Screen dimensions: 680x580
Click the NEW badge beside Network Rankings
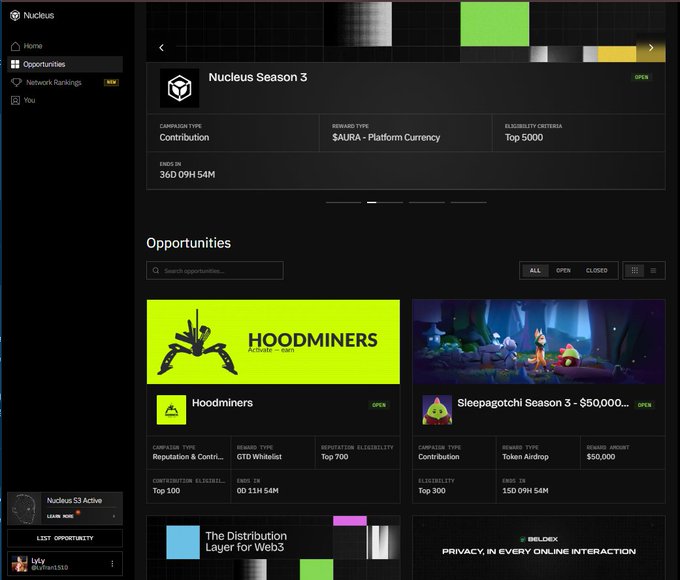click(111, 82)
